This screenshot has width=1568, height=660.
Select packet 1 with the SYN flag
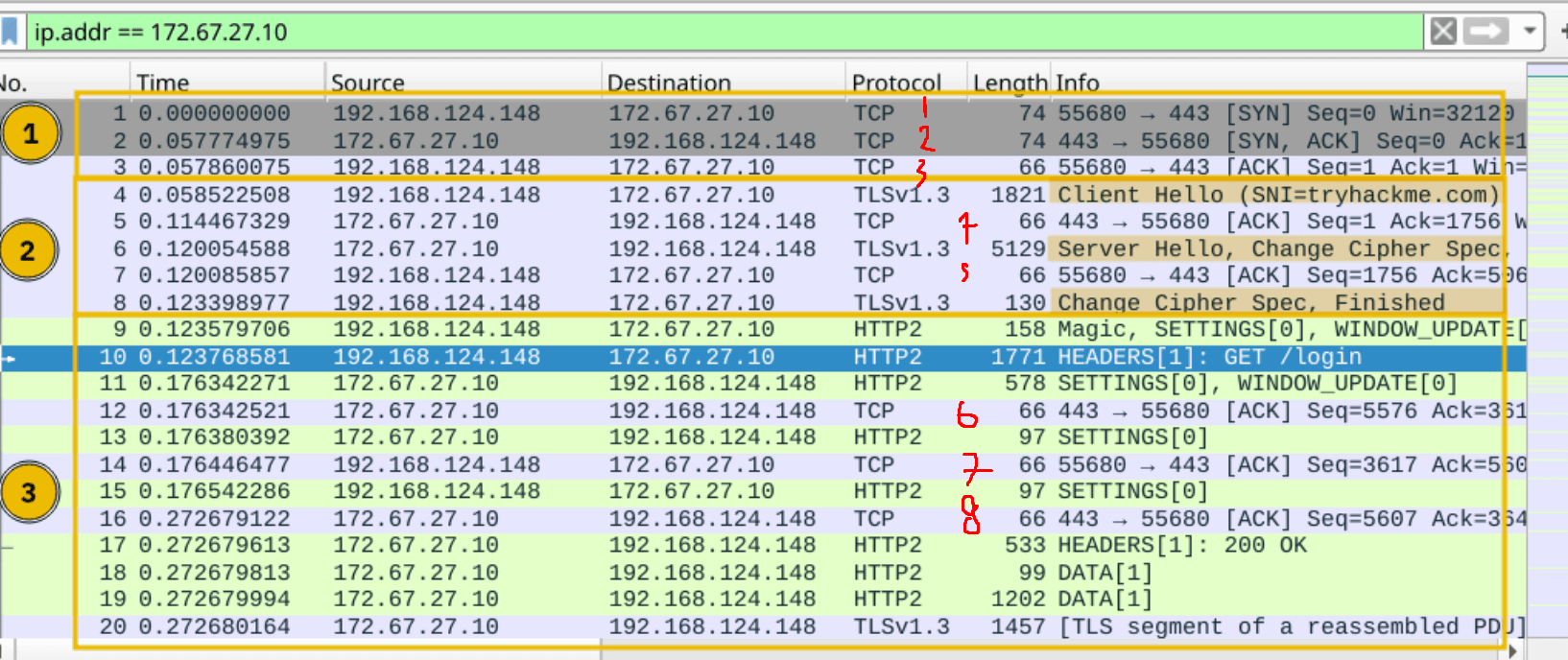(x=672, y=113)
